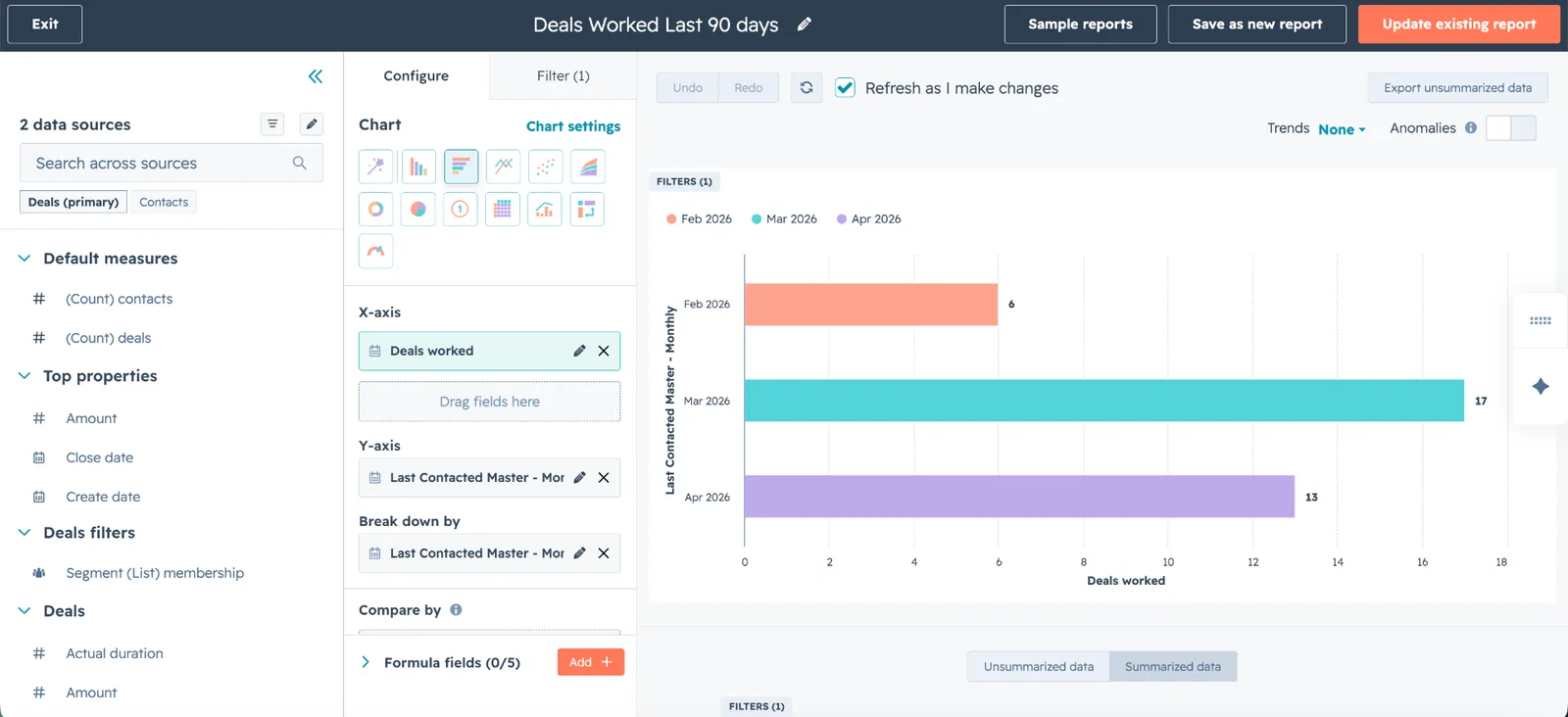
Task: Toggle Refresh as I make changes checkbox
Action: [x=845, y=87]
